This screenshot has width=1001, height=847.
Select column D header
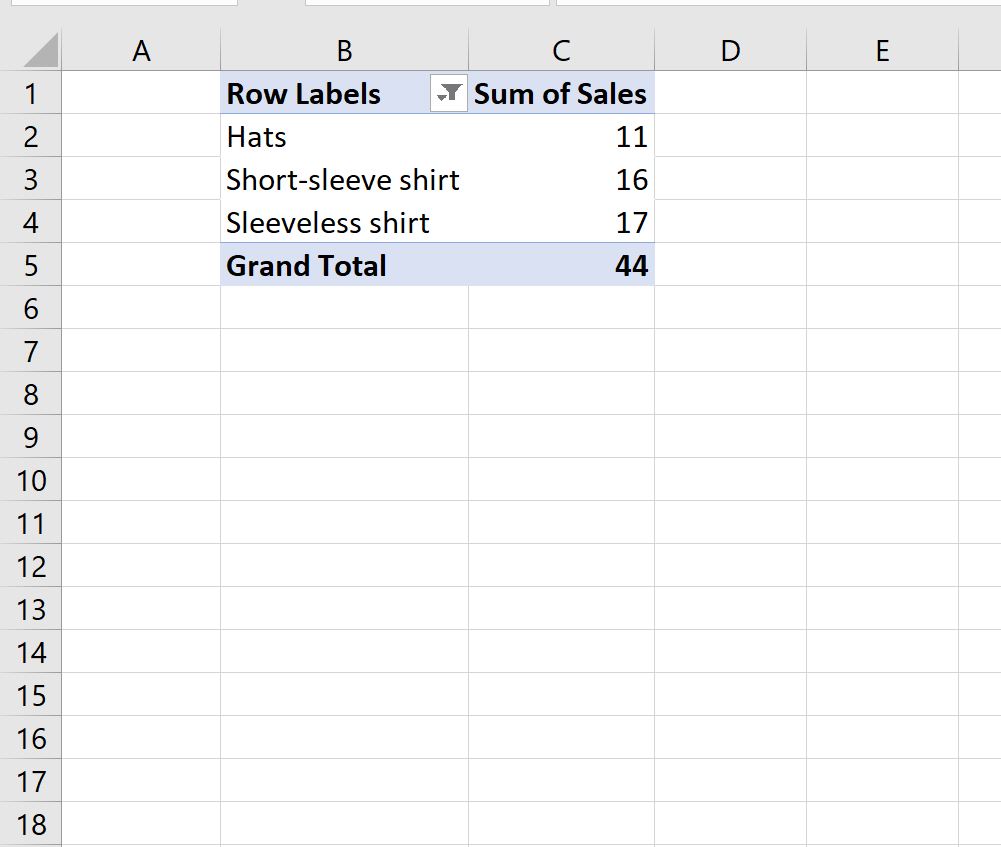[x=730, y=51]
